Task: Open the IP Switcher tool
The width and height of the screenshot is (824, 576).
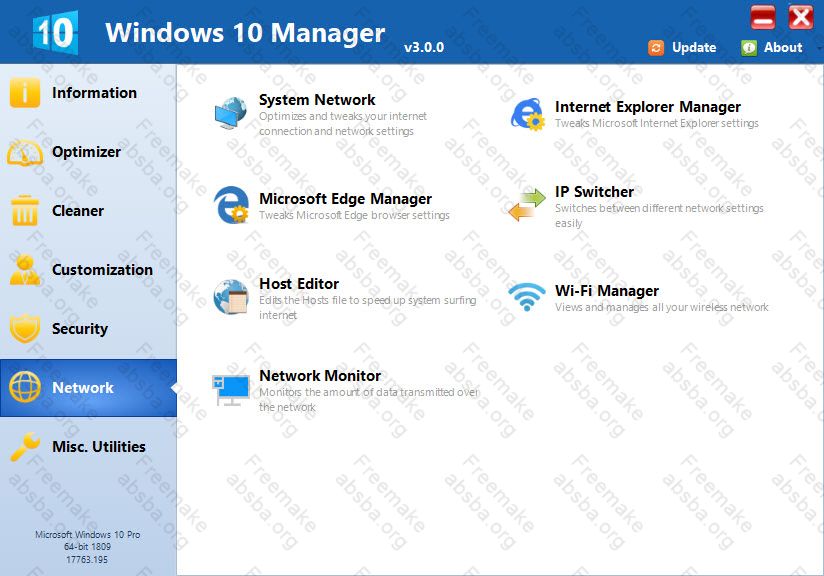Action: click(594, 192)
